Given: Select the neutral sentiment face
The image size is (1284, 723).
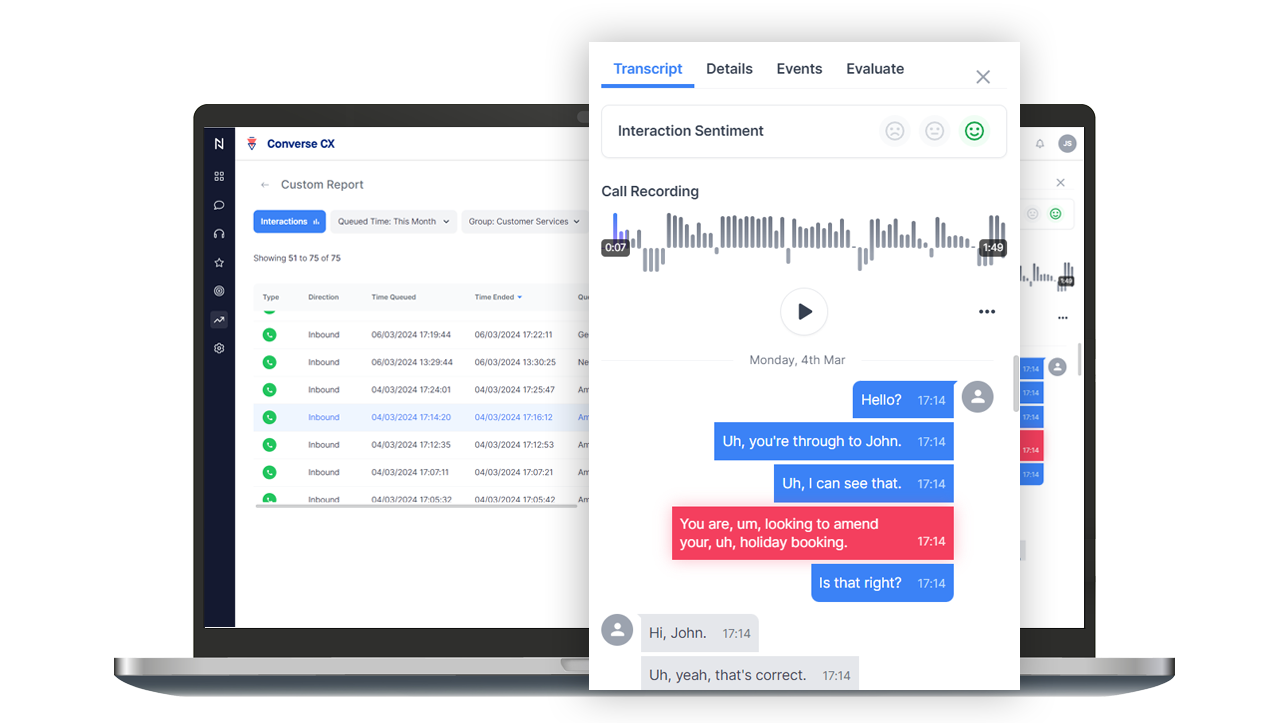Looking at the screenshot, I should (934, 131).
